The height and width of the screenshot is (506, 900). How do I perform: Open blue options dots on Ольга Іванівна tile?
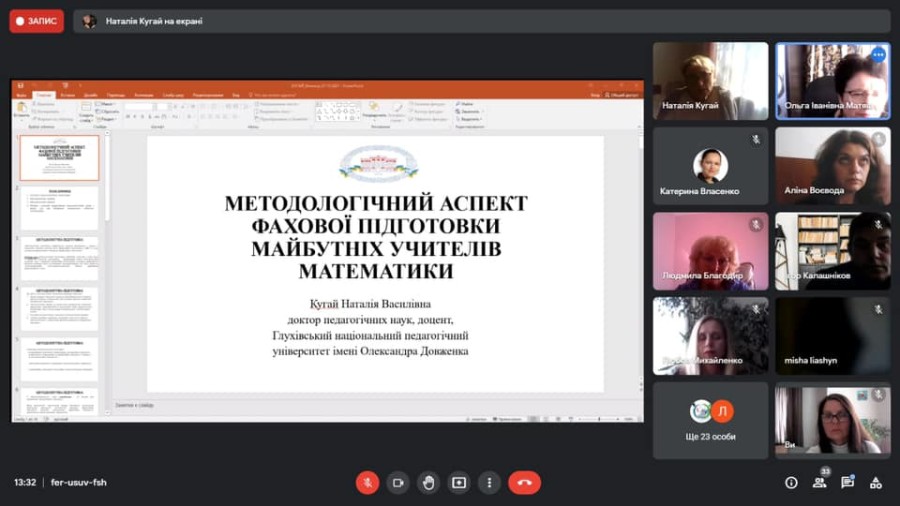878,55
